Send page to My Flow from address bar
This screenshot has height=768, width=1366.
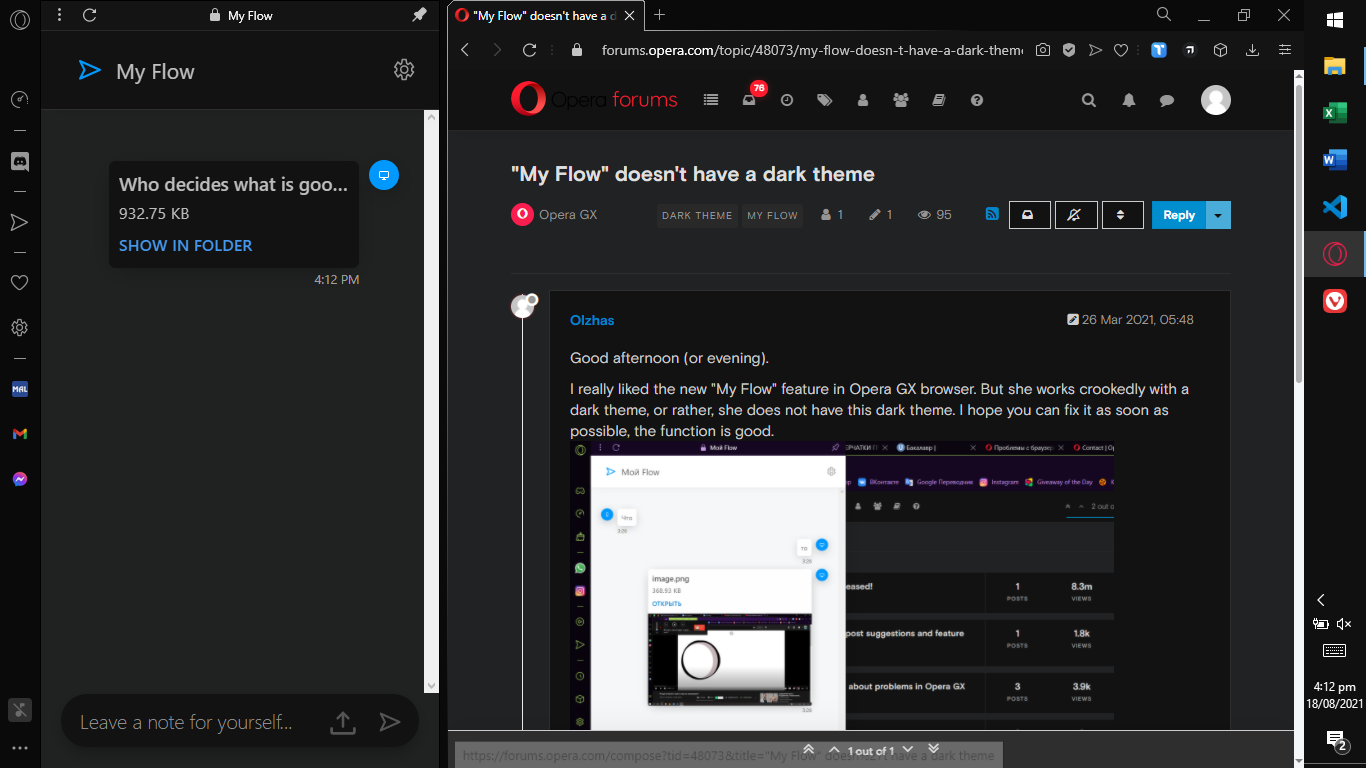(x=1095, y=50)
